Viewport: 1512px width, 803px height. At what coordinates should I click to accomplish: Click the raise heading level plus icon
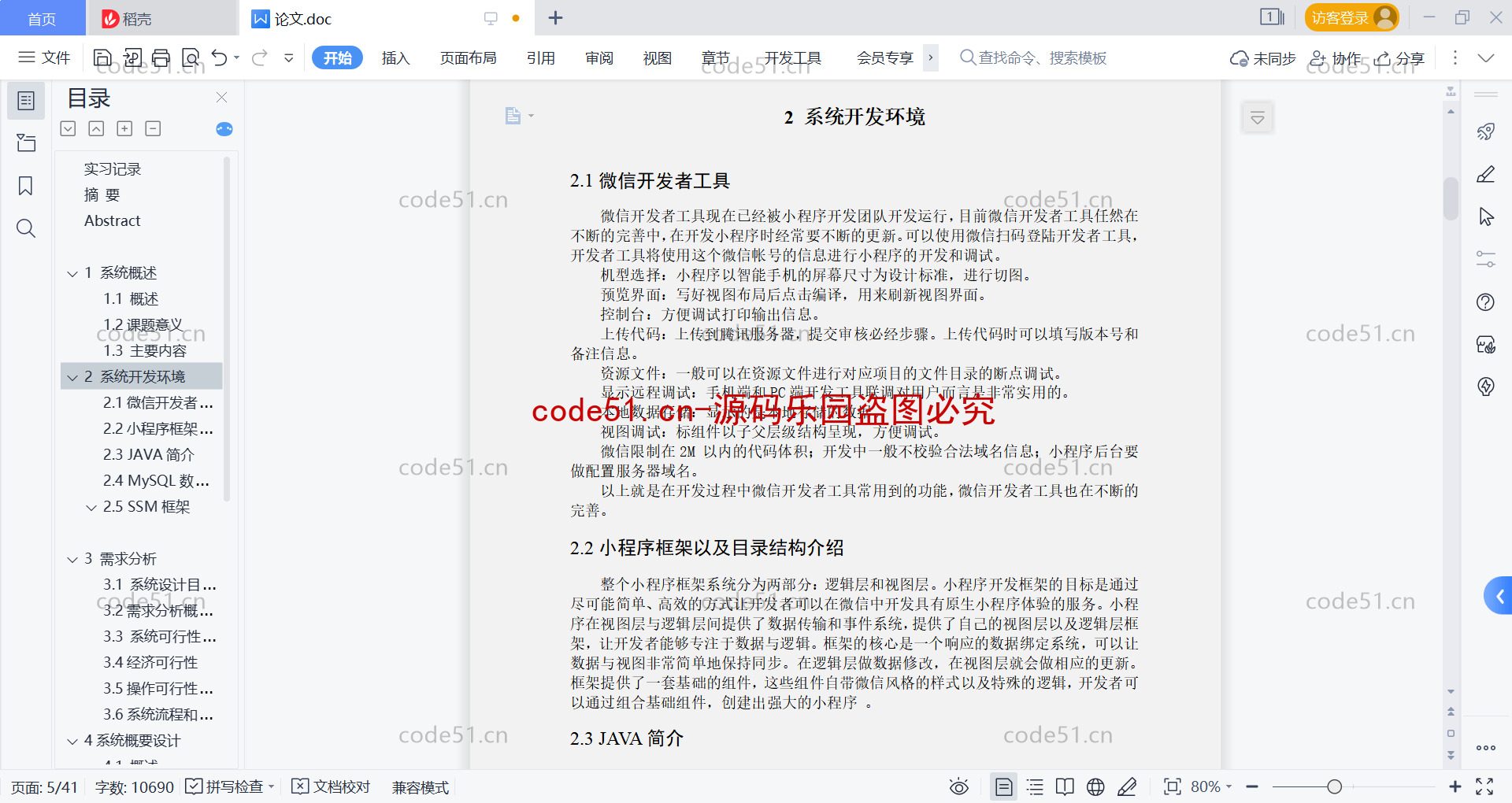coord(124,128)
